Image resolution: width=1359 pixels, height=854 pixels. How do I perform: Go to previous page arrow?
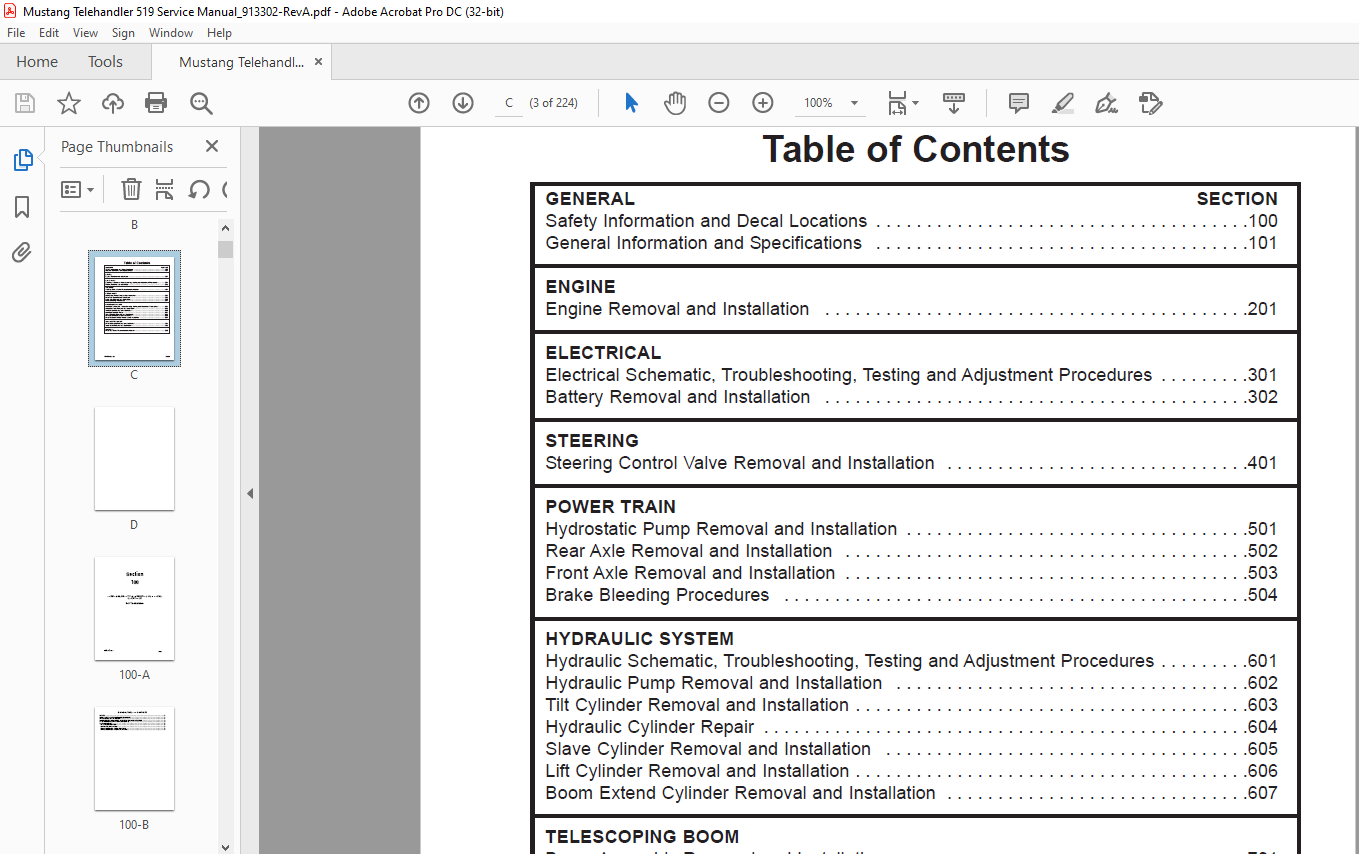[419, 103]
